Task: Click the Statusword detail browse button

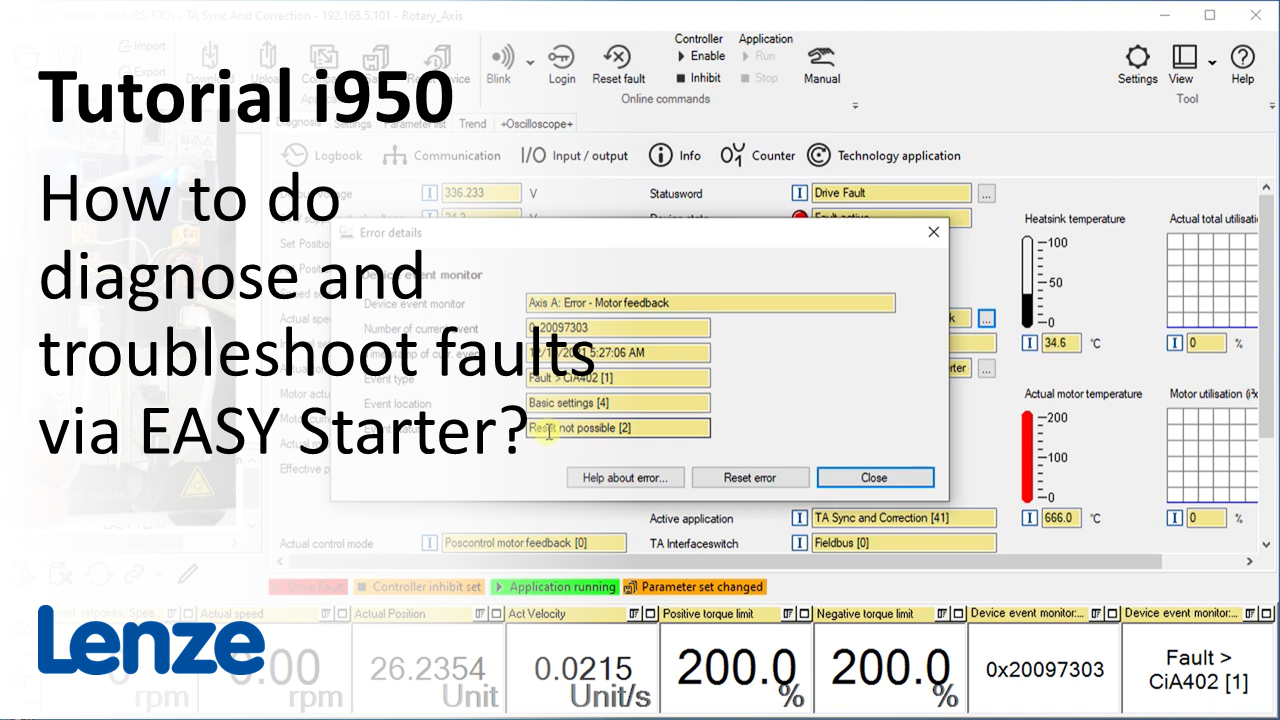Action: [x=986, y=192]
